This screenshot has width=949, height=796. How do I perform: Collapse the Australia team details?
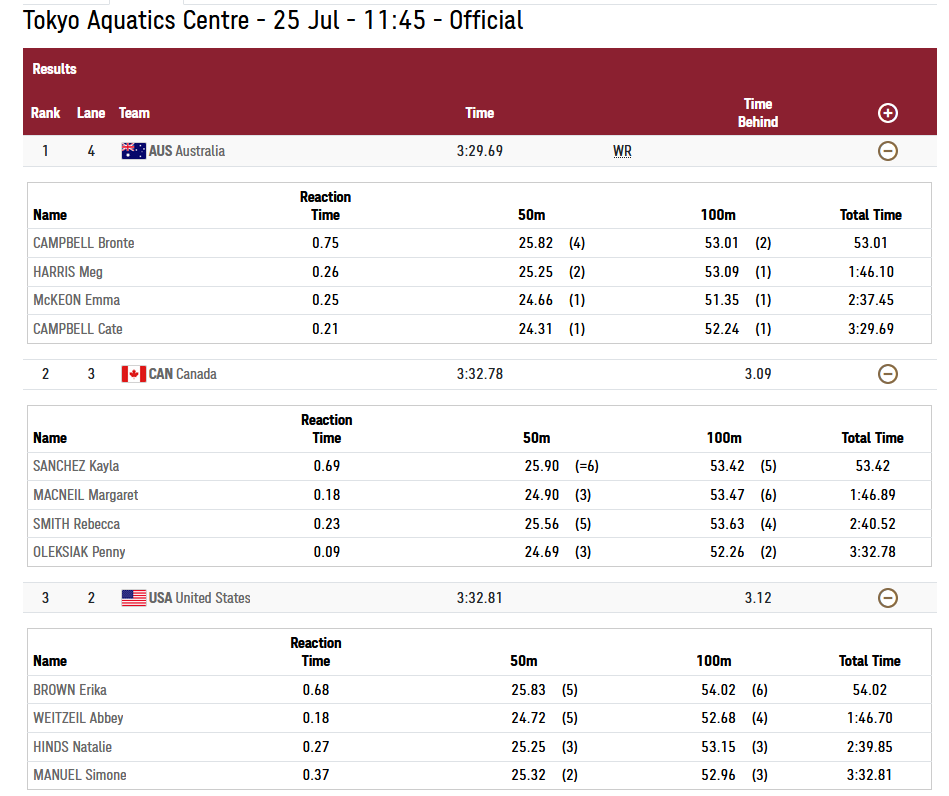[x=887, y=151]
